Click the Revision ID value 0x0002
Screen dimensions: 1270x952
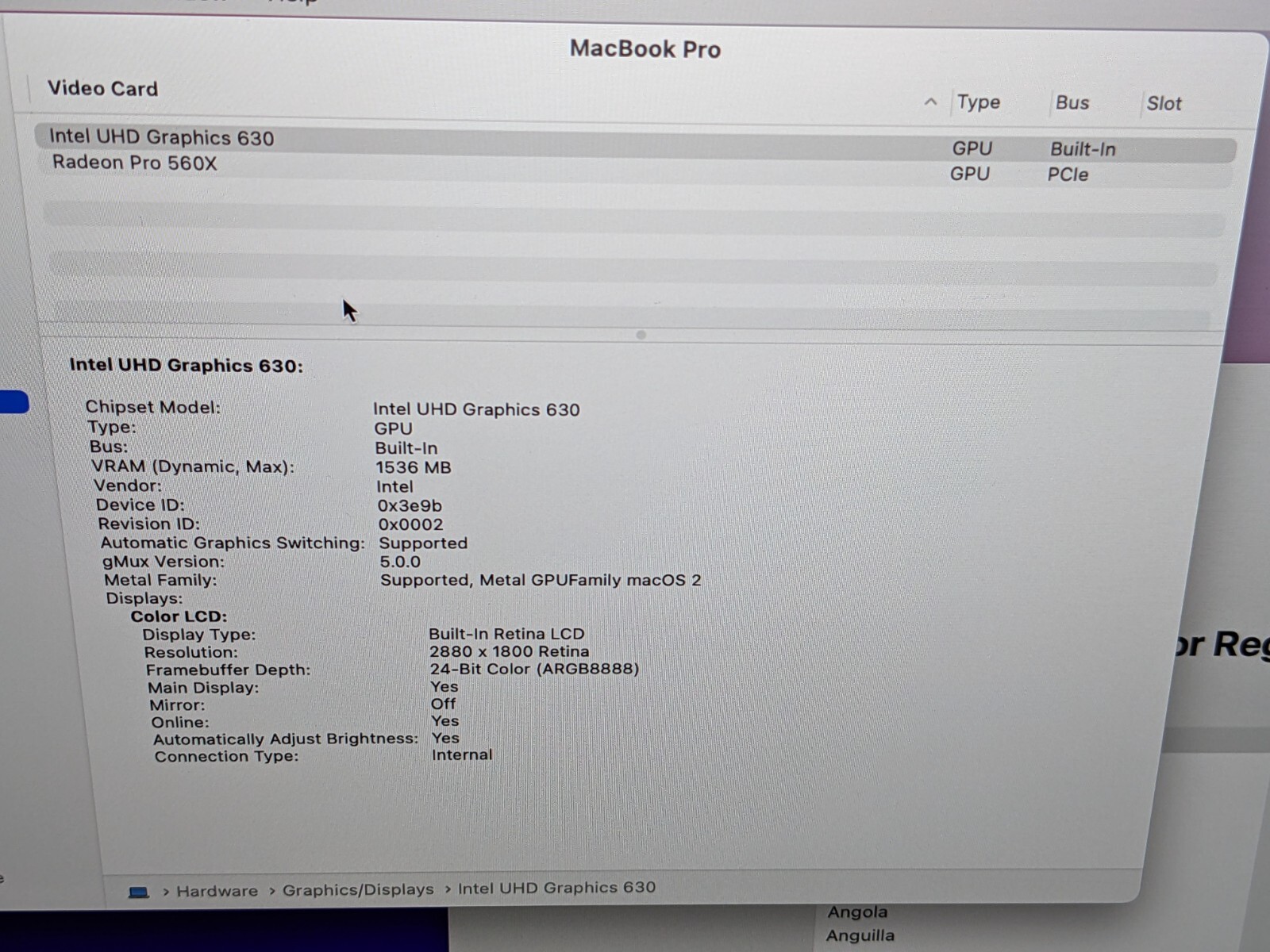(410, 524)
